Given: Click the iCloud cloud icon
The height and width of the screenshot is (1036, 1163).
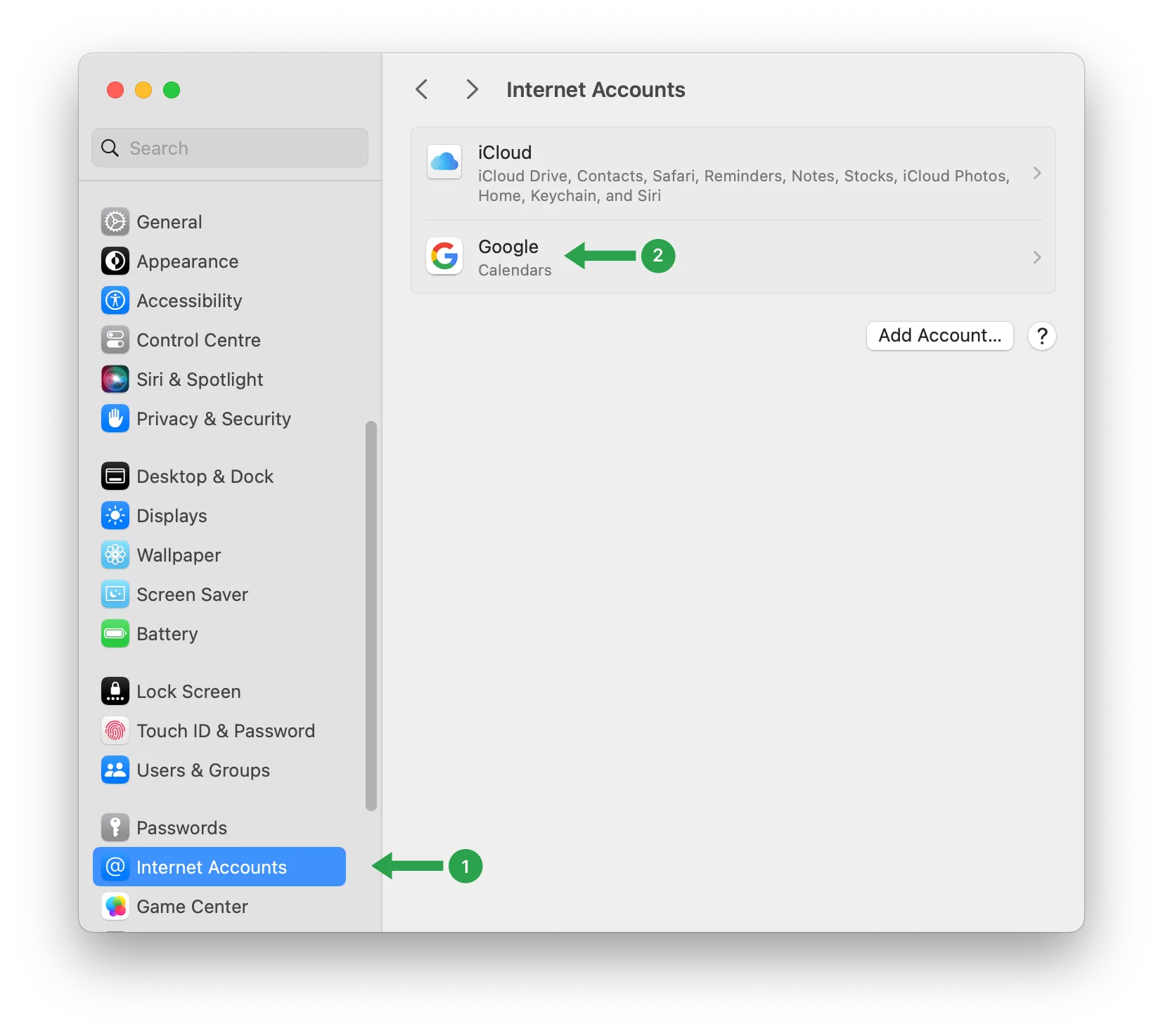Looking at the screenshot, I should tap(444, 162).
